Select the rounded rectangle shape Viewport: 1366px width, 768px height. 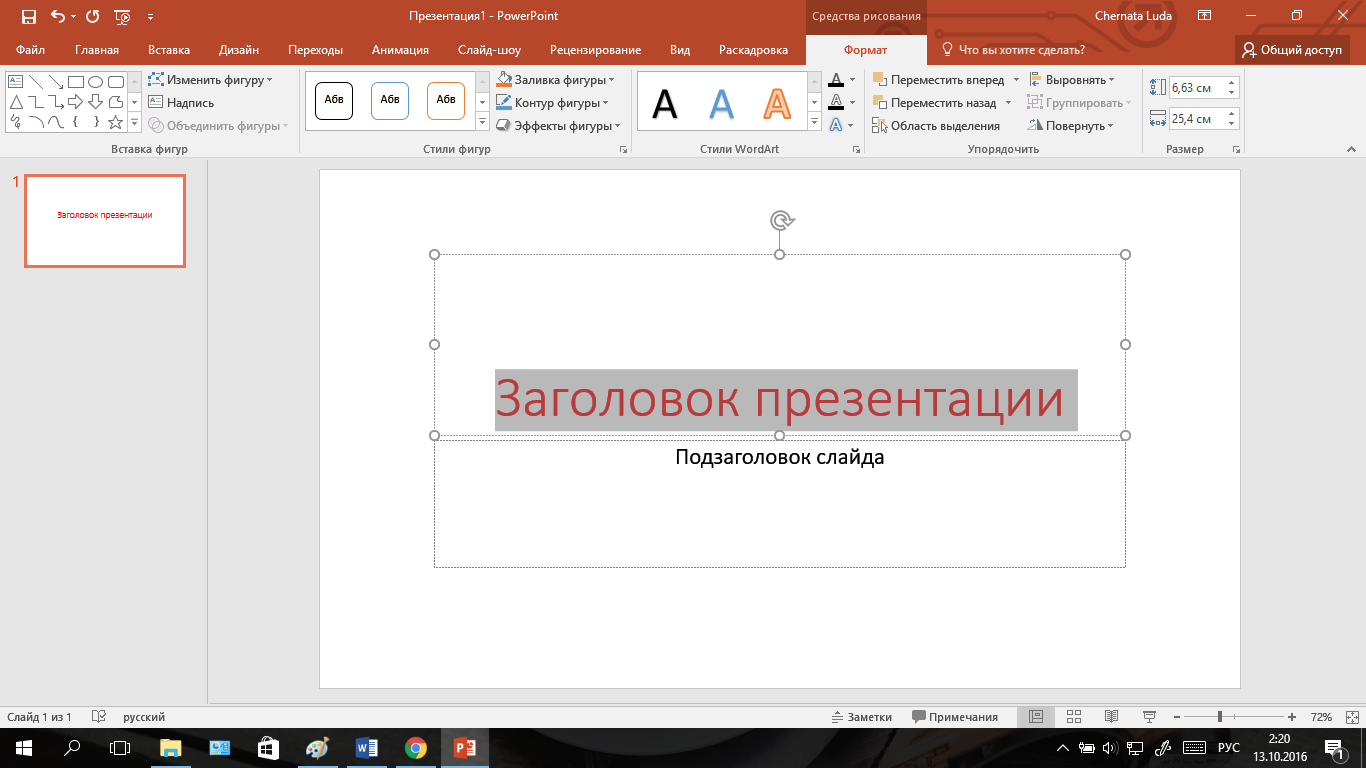click(x=116, y=82)
